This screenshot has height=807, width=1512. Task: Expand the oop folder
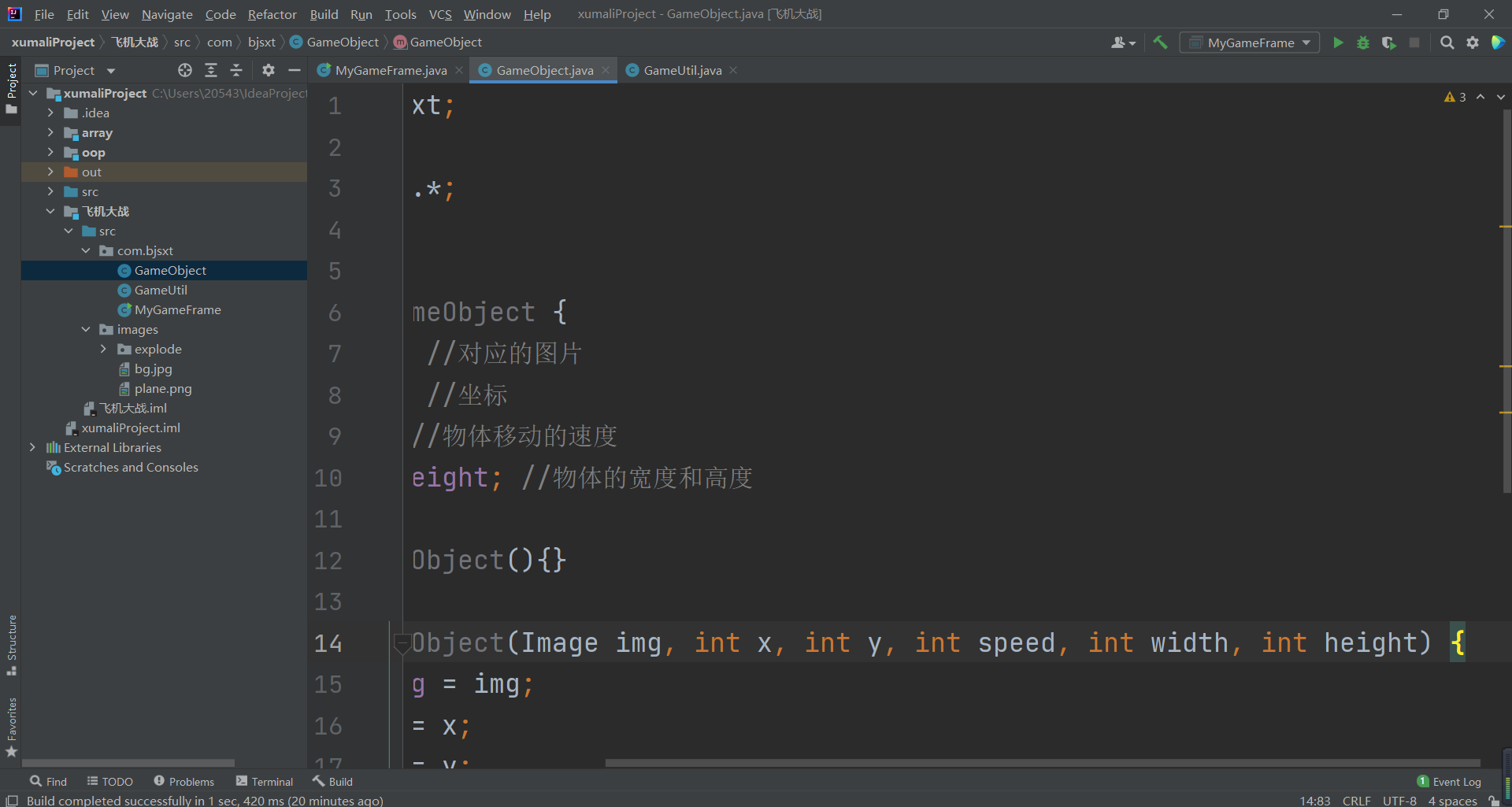point(50,152)
